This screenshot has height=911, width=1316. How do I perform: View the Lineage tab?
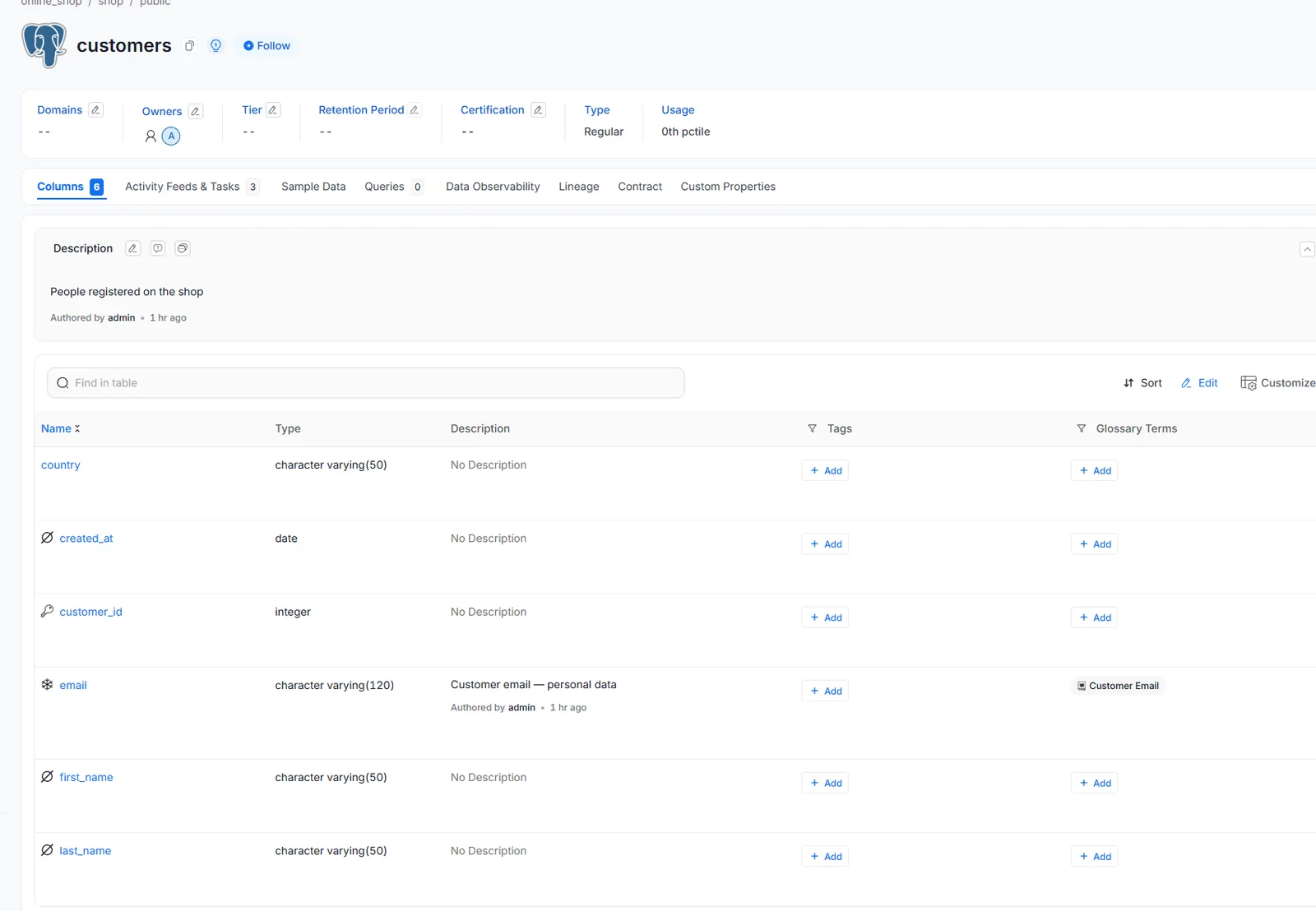[579, 187]
